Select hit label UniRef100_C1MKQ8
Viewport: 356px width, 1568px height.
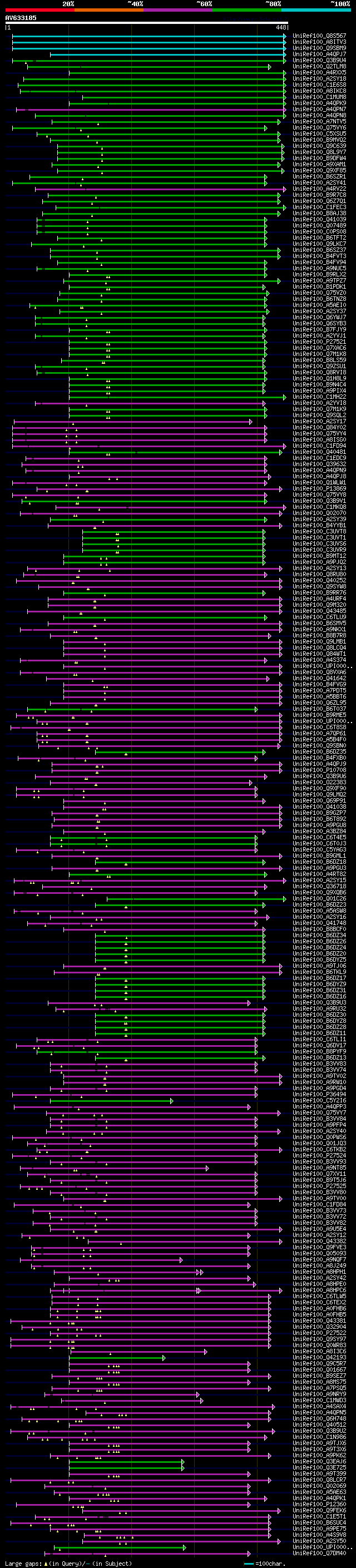pyautogui.click(x=319, y=507)
